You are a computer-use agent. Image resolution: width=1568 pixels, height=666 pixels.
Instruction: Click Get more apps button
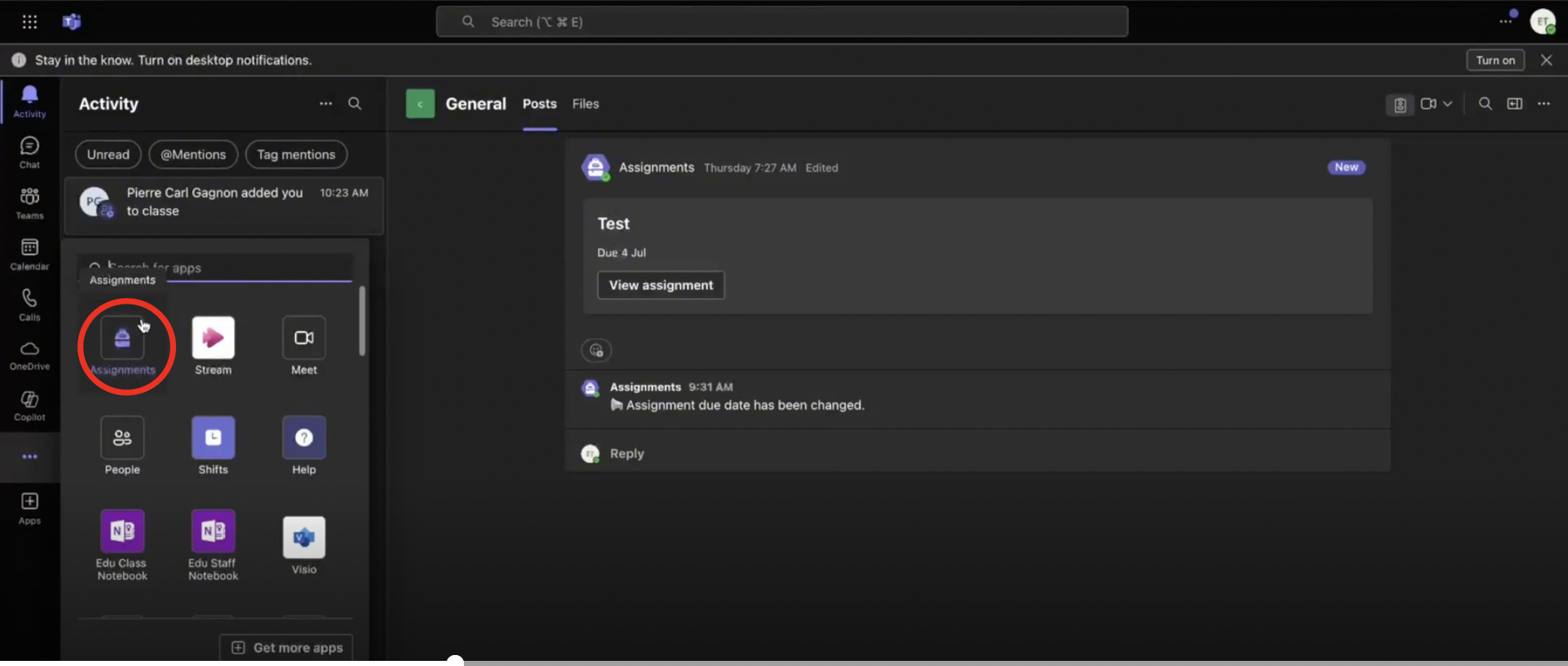pos(286,647)
